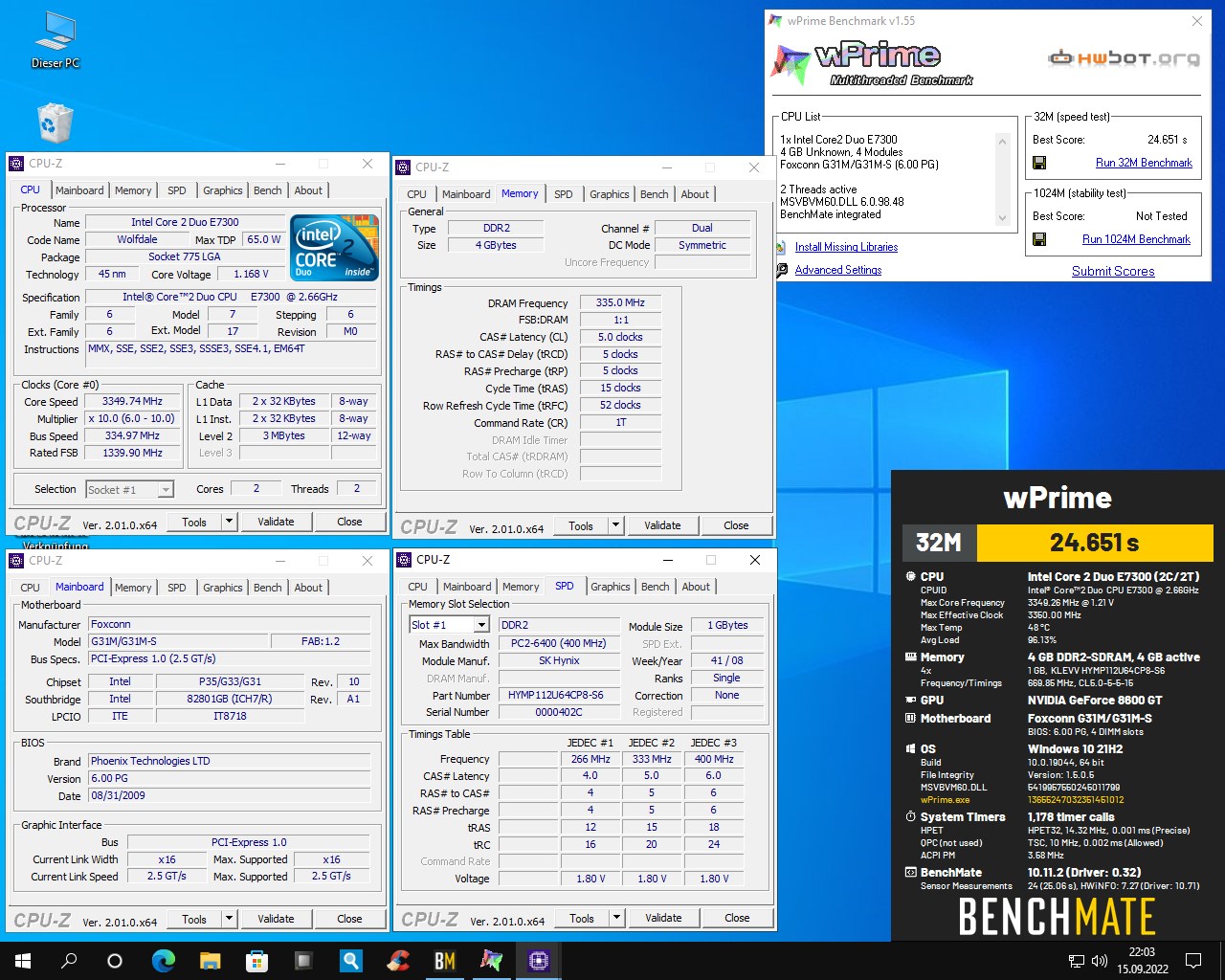Click Validate in SPD tab window

click(663, 918)
